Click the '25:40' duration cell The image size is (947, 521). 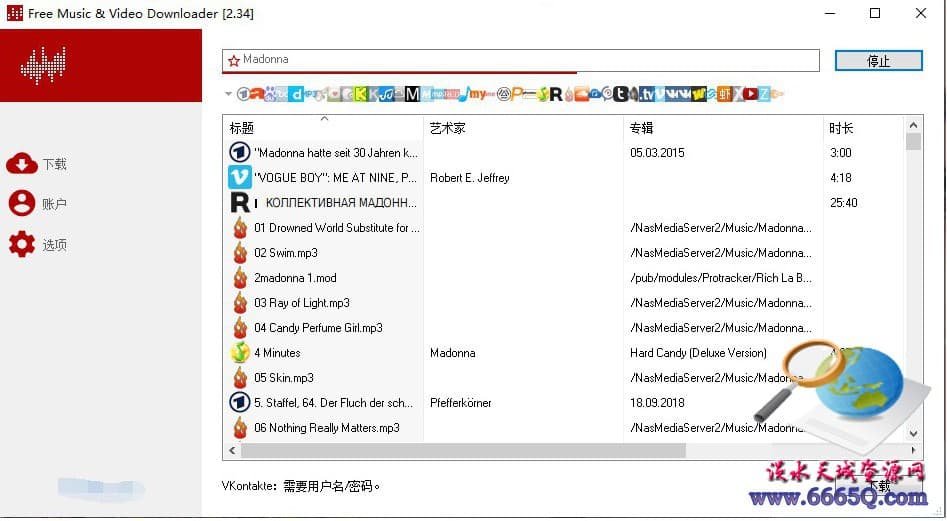[x=844, y=203]
